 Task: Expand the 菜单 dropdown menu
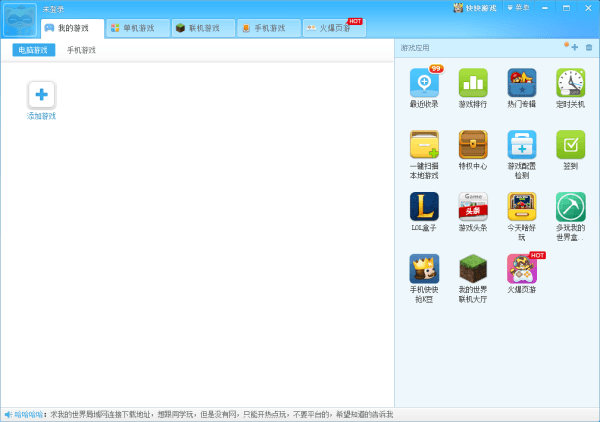(x=519, y=8)
